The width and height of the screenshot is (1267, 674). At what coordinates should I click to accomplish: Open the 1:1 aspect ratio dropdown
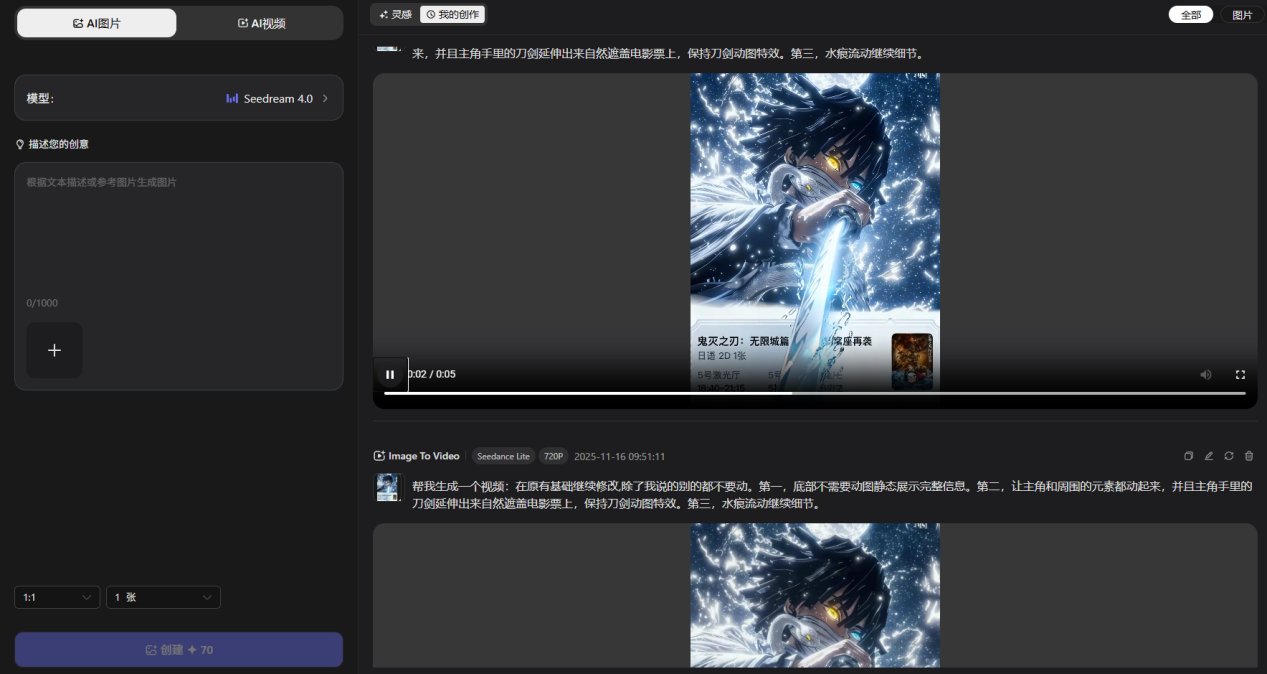[56, 597]
